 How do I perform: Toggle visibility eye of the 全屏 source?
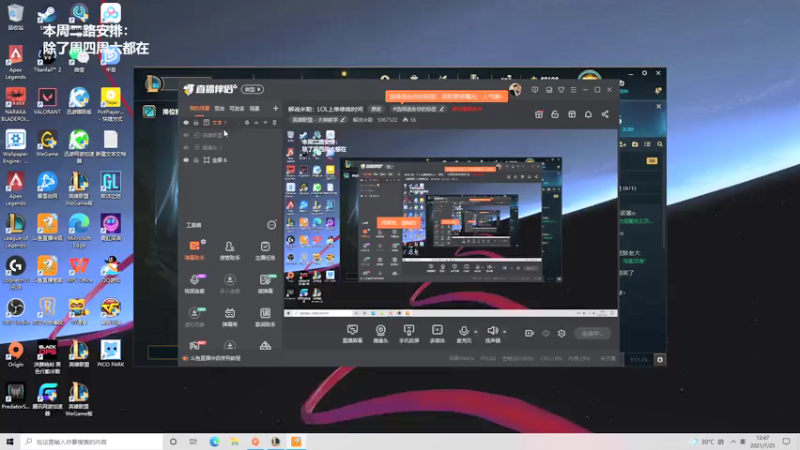[x=186, y=160]
